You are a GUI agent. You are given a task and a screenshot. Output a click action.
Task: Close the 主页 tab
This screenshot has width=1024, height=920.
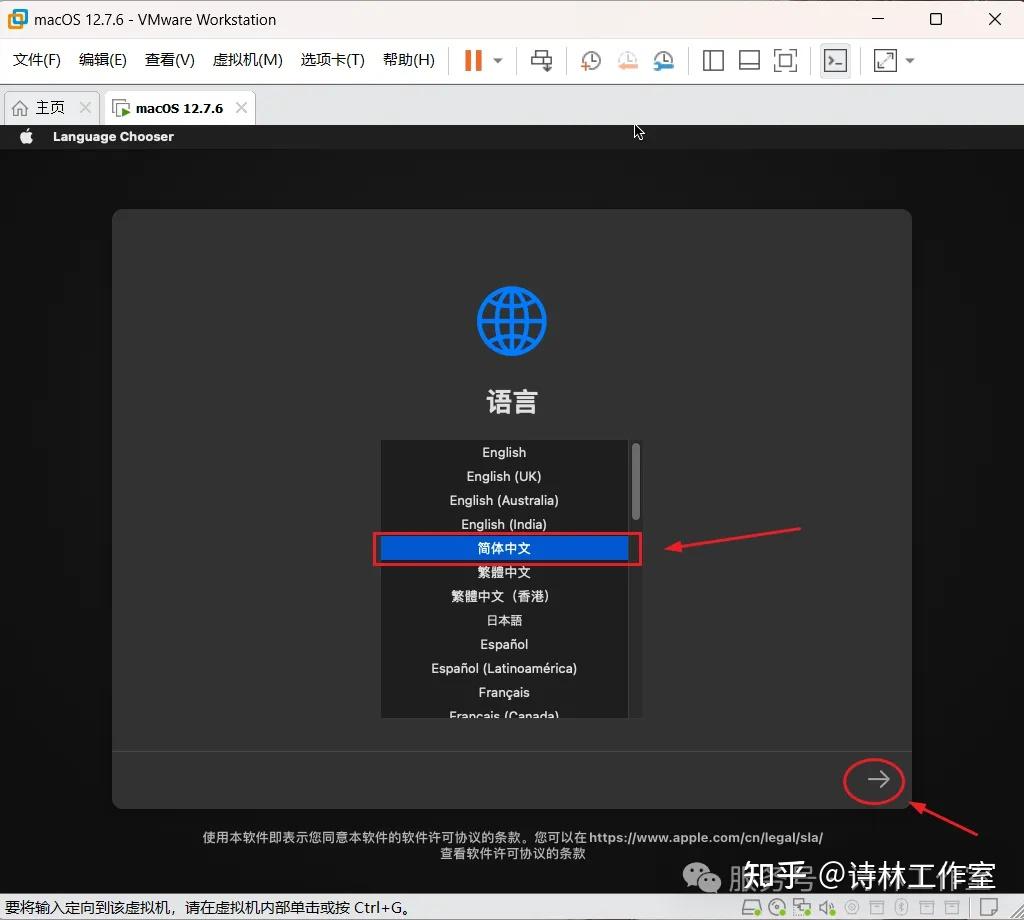click(x=85, y=108)
